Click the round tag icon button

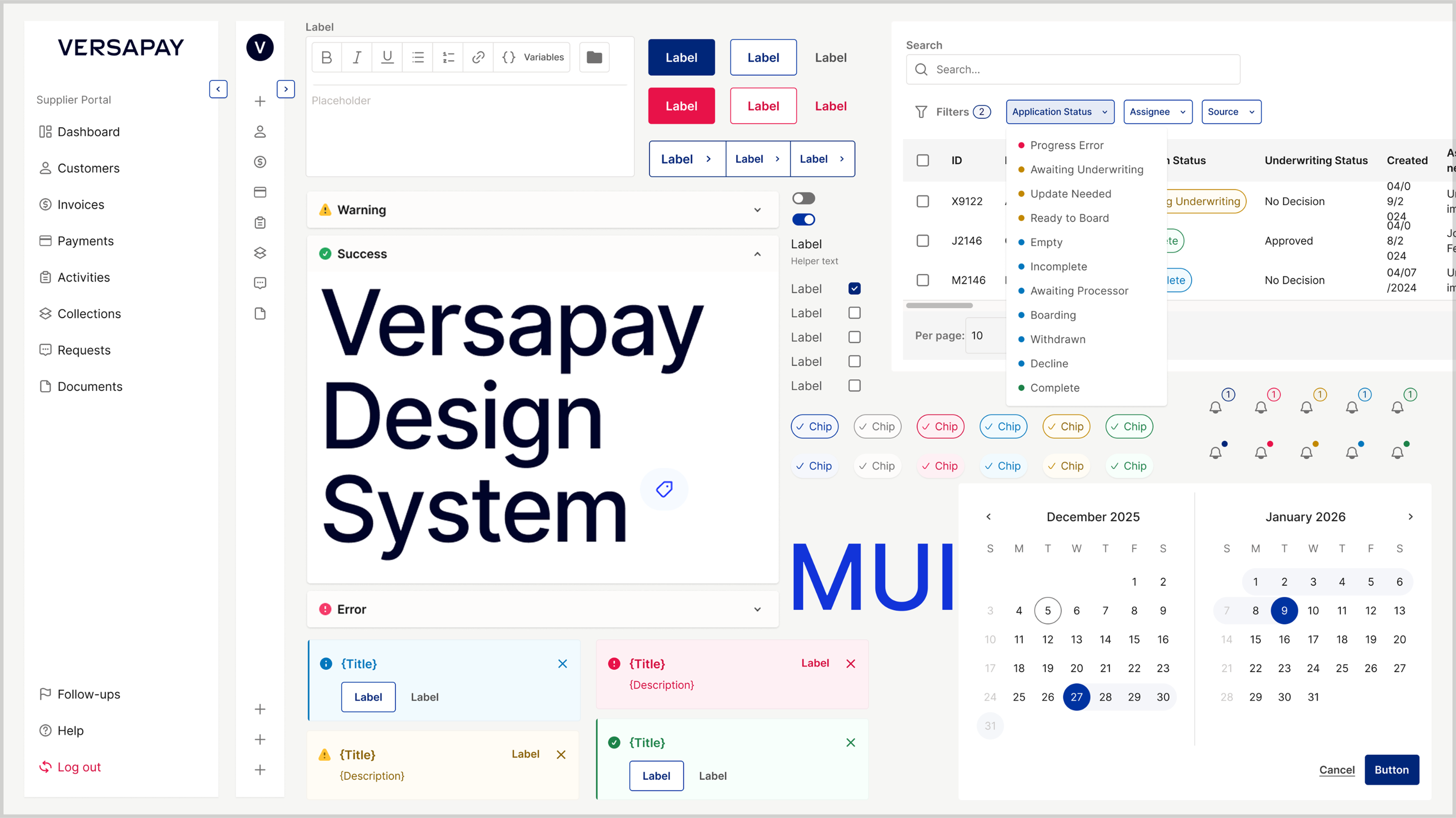(664, 489)
